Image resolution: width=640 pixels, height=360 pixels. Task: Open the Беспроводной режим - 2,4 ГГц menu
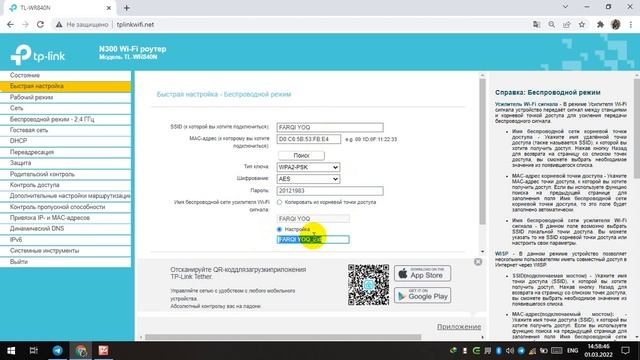pos(65,119)
